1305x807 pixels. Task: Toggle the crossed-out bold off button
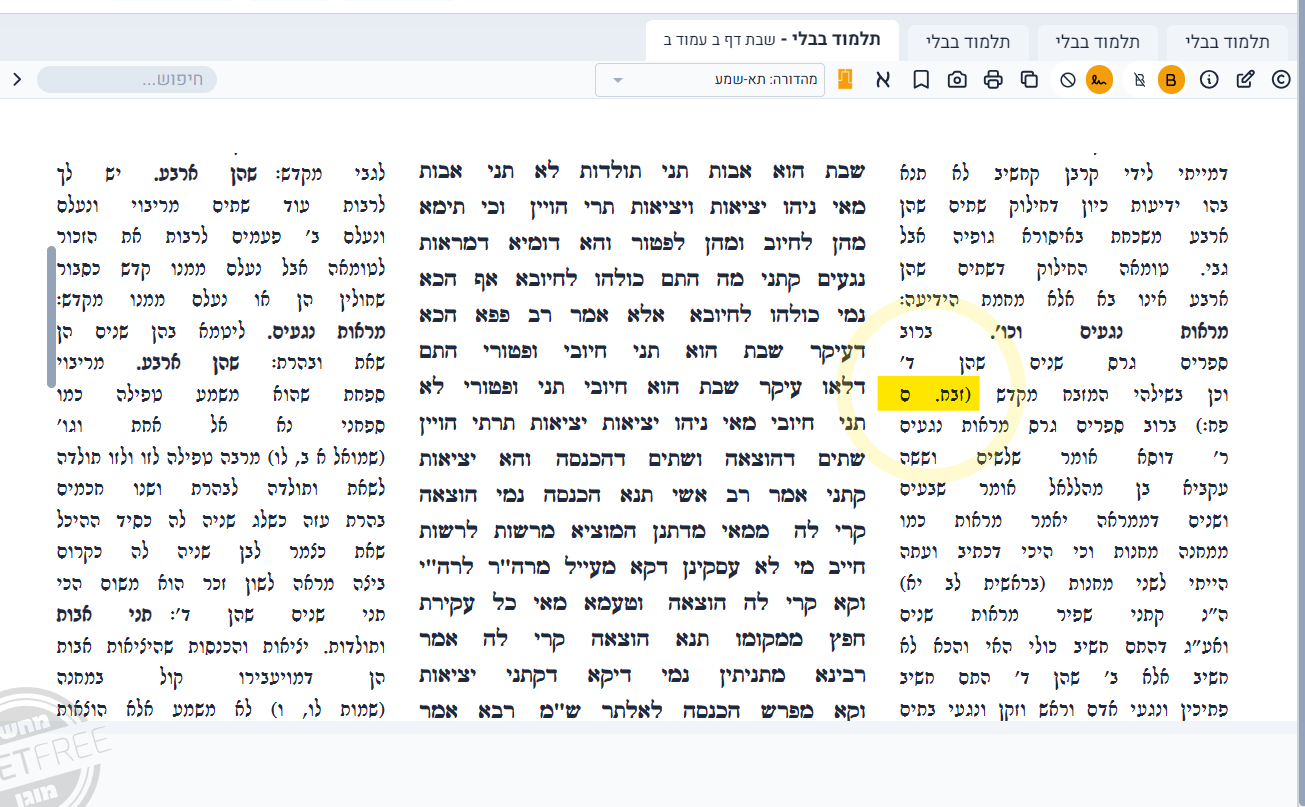[x=1138, y=80]
